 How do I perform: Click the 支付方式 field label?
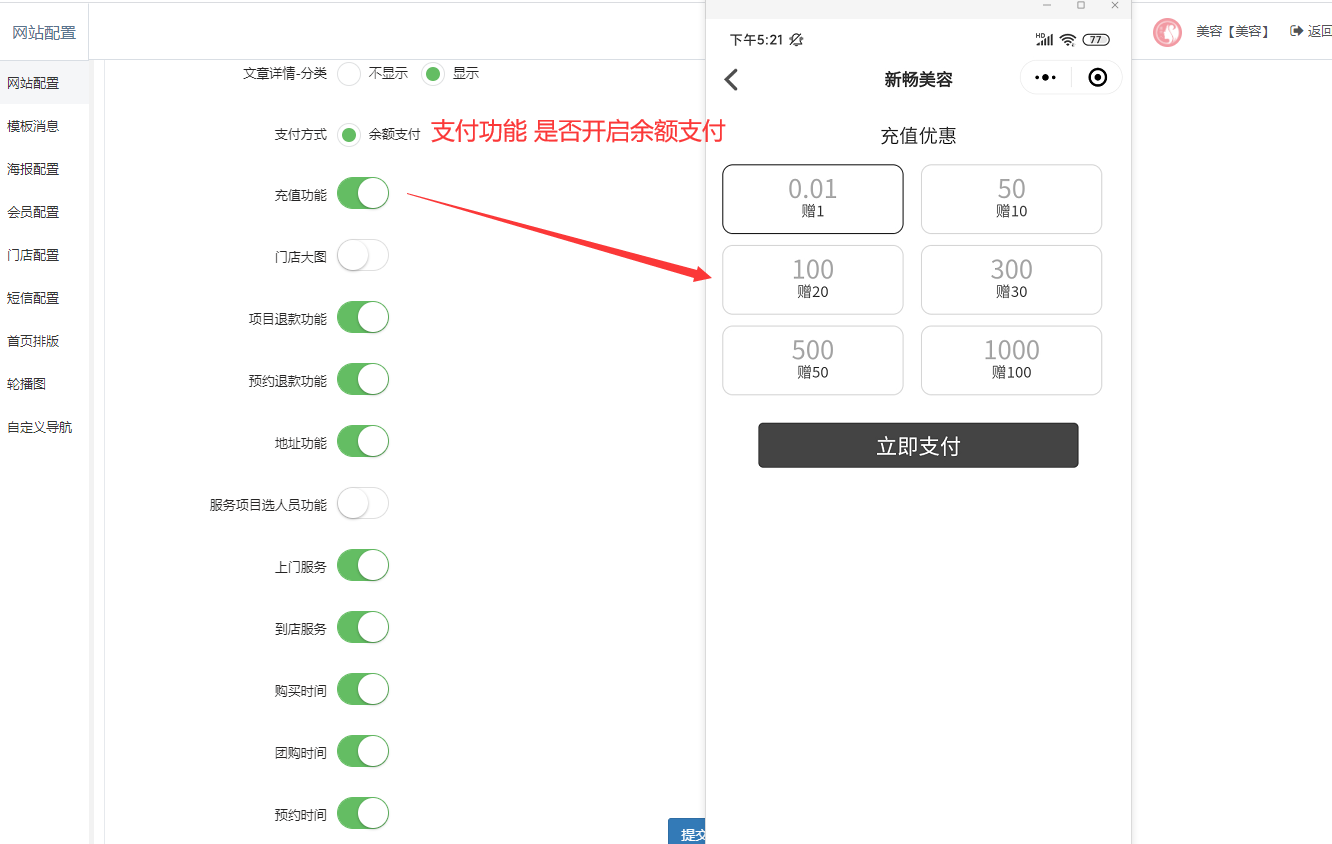coord(301,134)
